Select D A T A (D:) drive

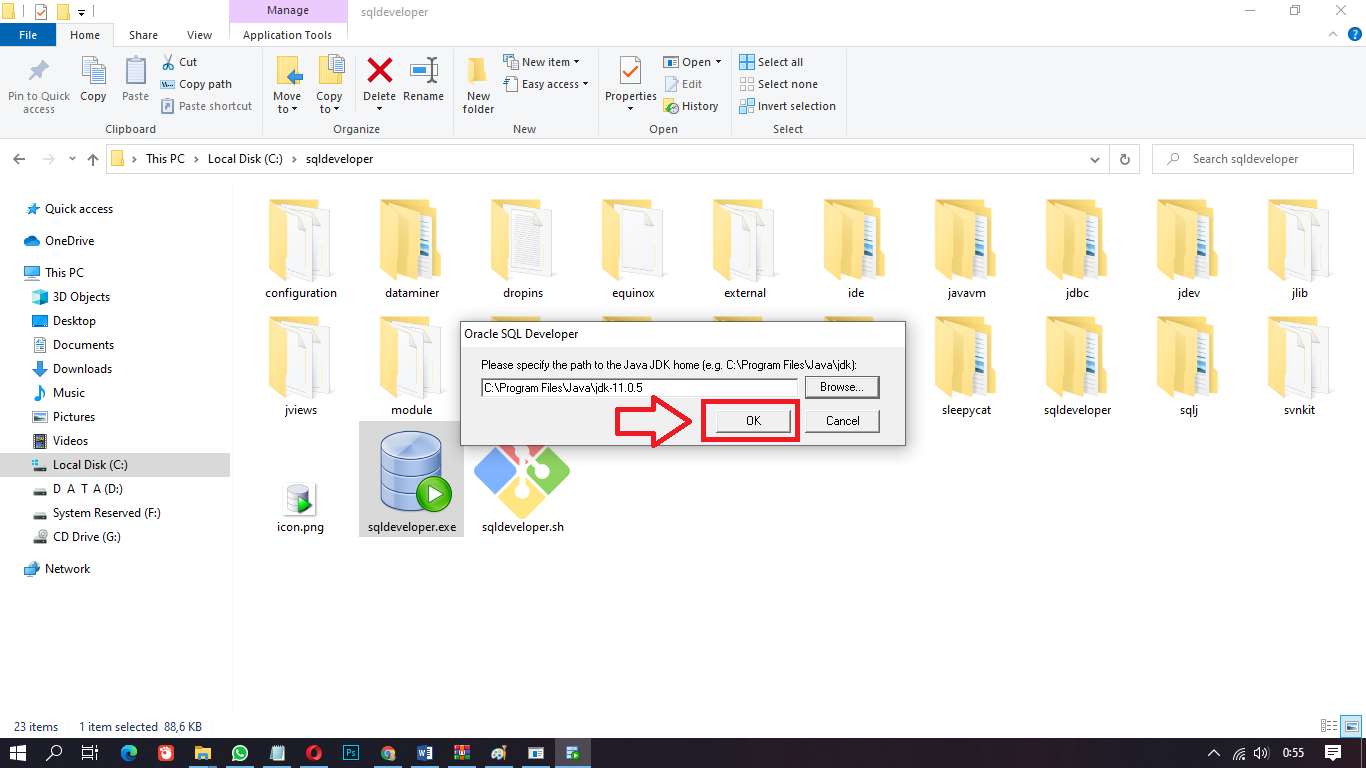pos(88,489)
